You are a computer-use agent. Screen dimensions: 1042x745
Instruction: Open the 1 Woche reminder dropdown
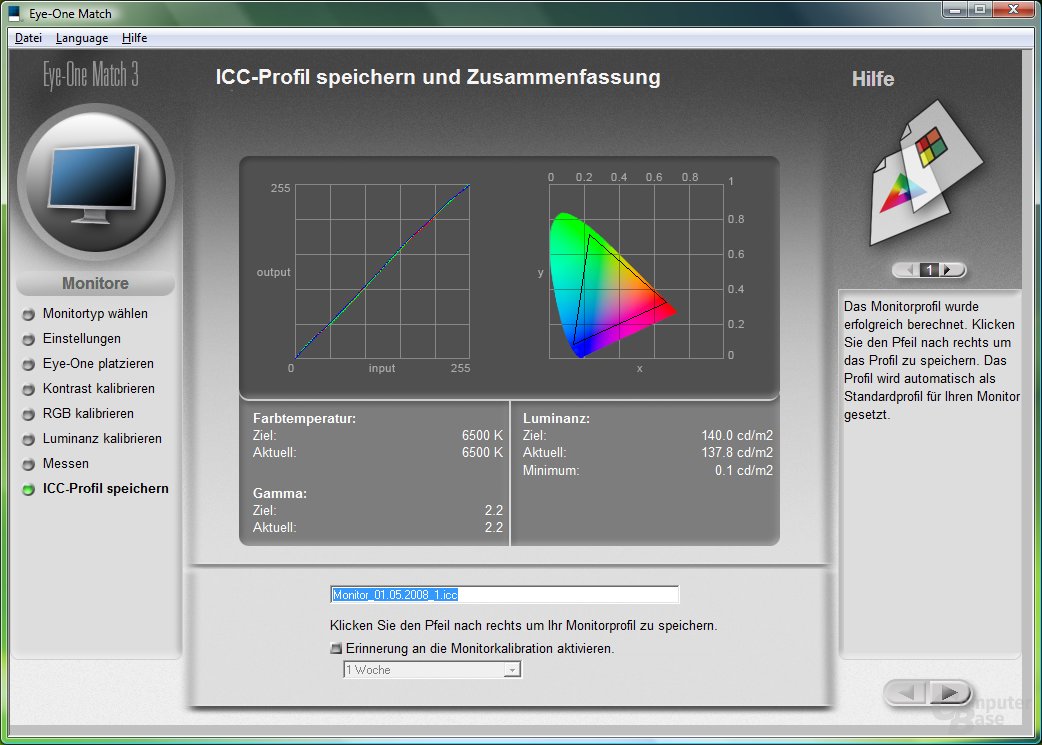coord(432,670)
